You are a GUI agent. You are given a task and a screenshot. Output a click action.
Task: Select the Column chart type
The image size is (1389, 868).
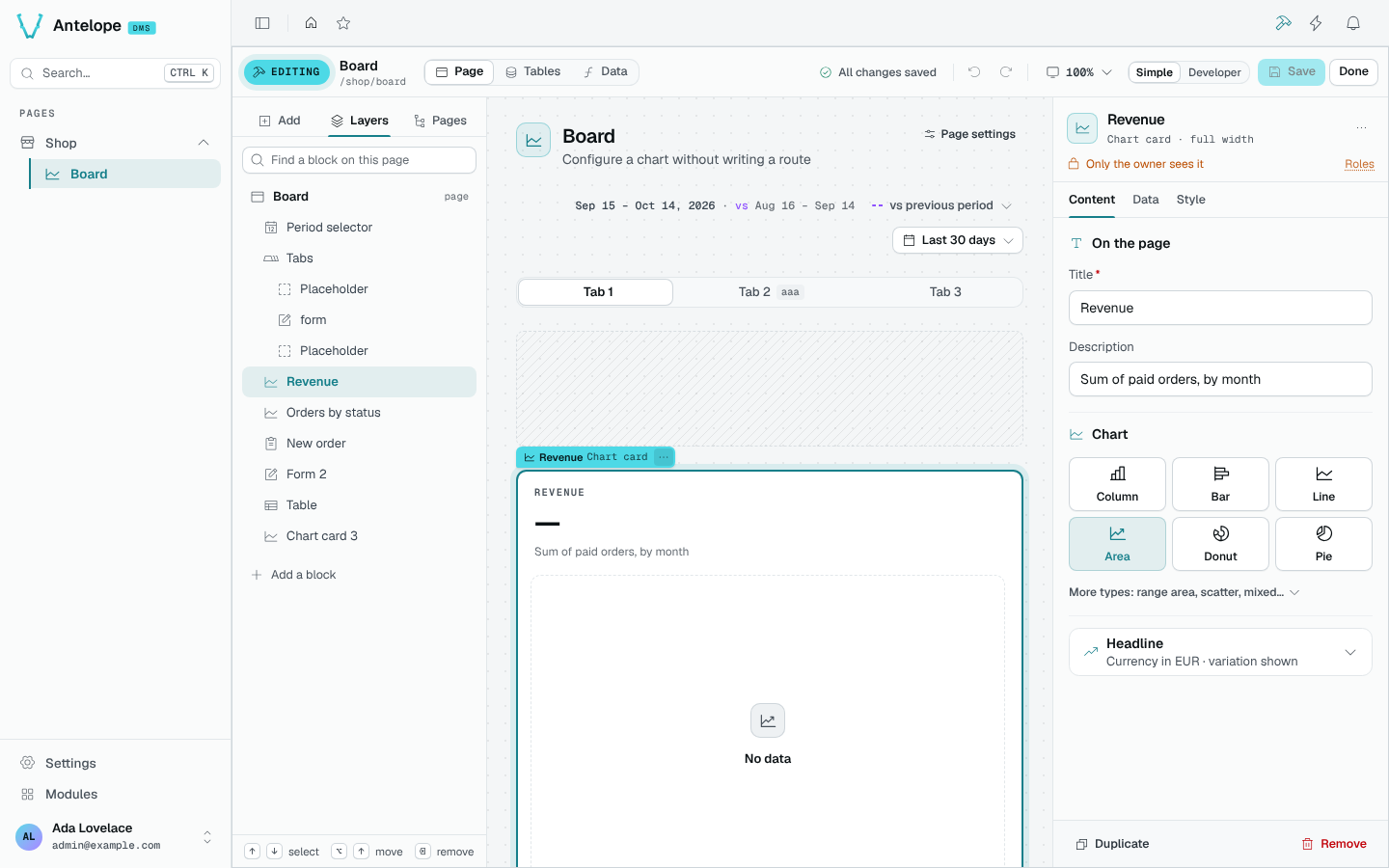tap(1117, 484)
